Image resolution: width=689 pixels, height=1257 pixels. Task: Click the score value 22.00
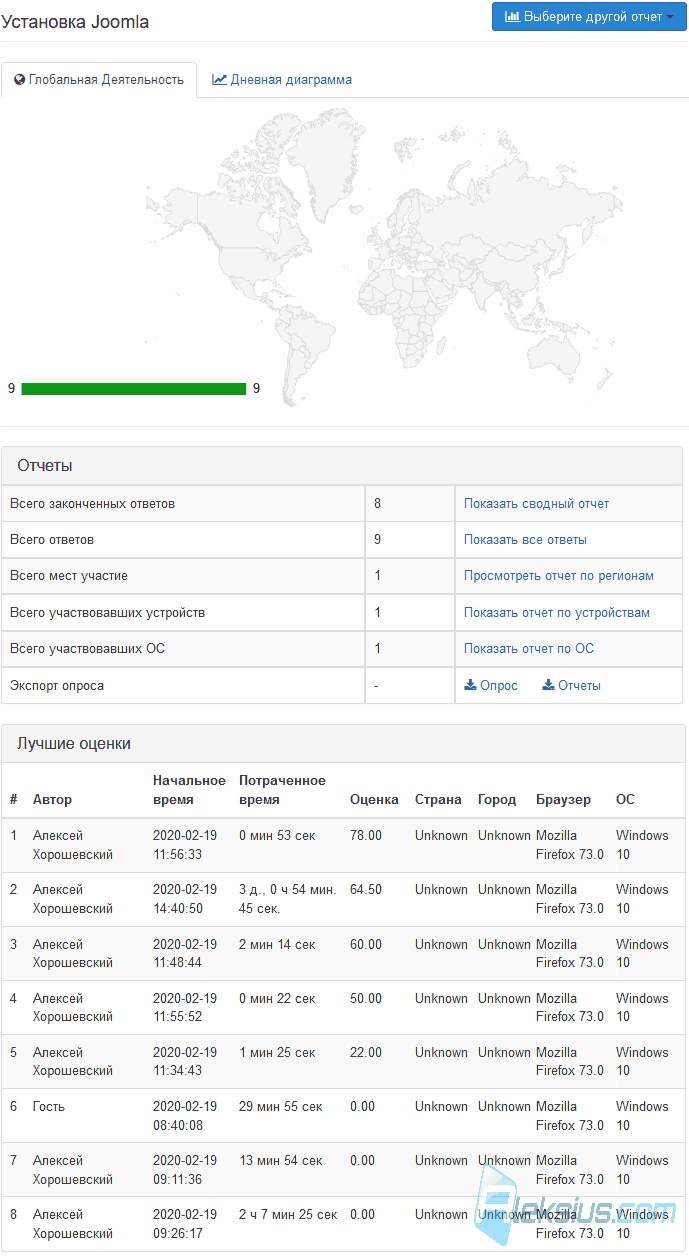tap(366, 1052)
